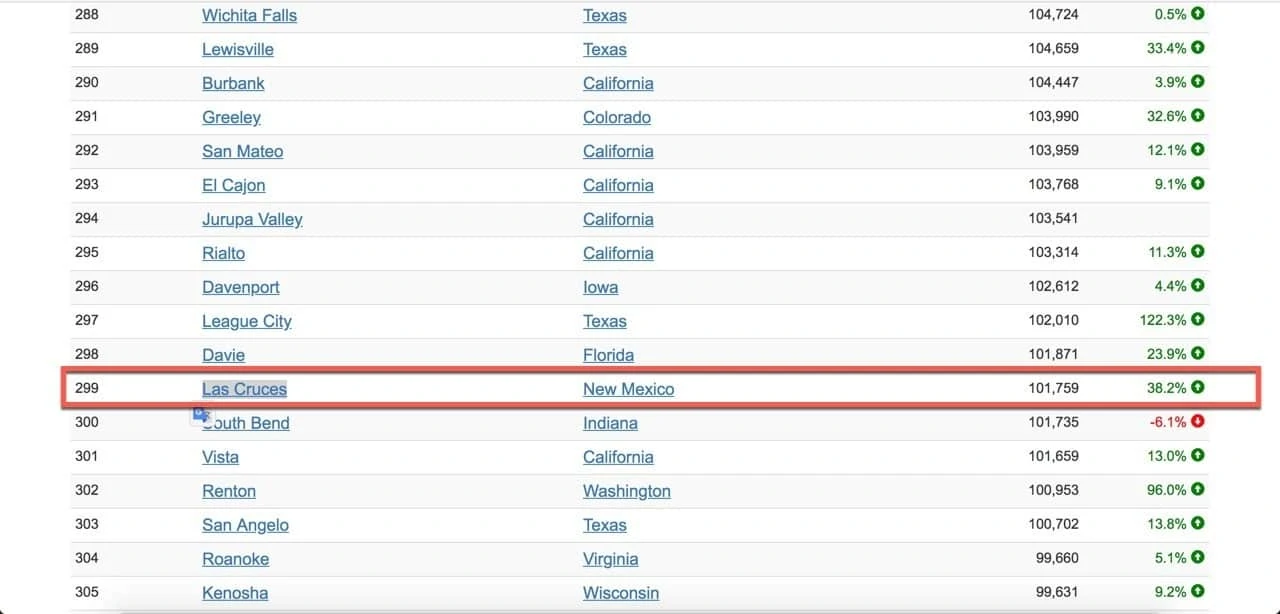Open the Greeley city link
Viewport: 1280px width, 614px height.
coord(231,117)
